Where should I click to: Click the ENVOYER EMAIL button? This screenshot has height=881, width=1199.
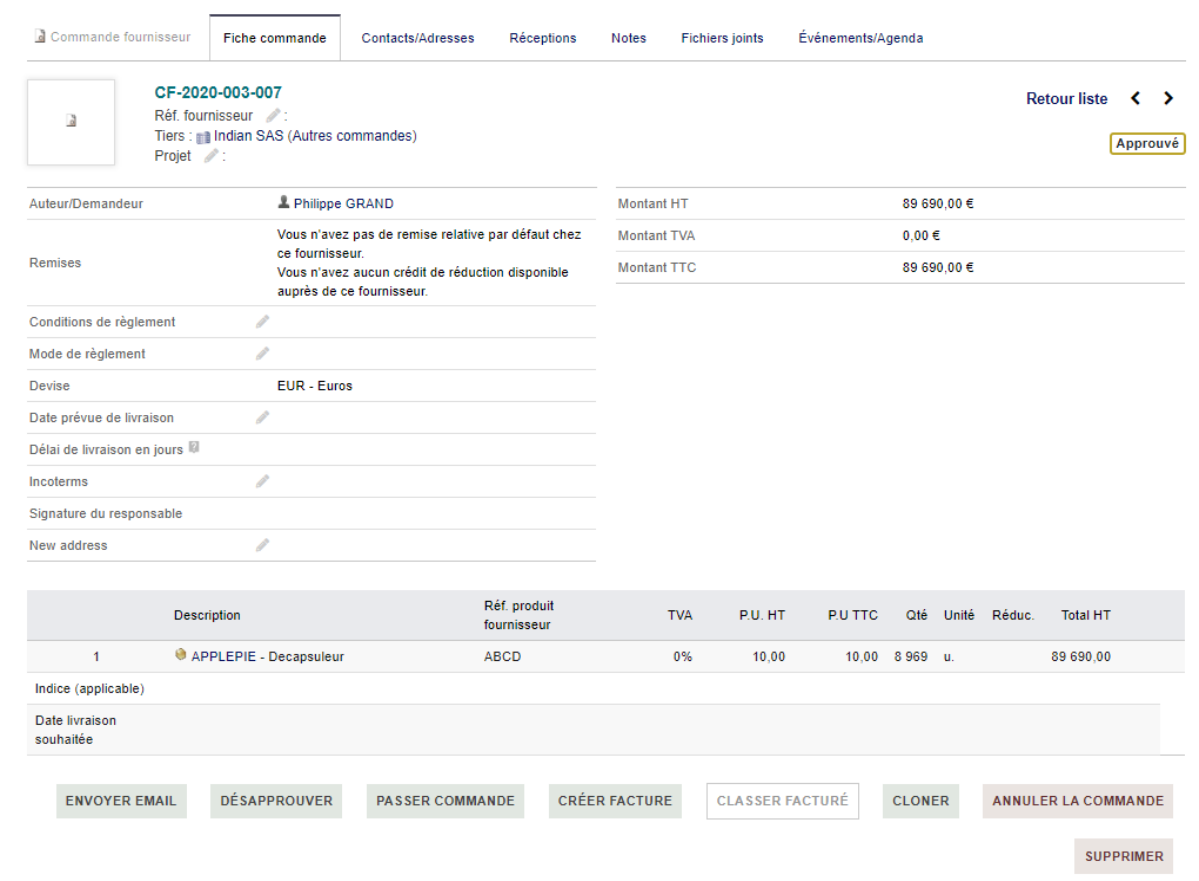[121, 801]
